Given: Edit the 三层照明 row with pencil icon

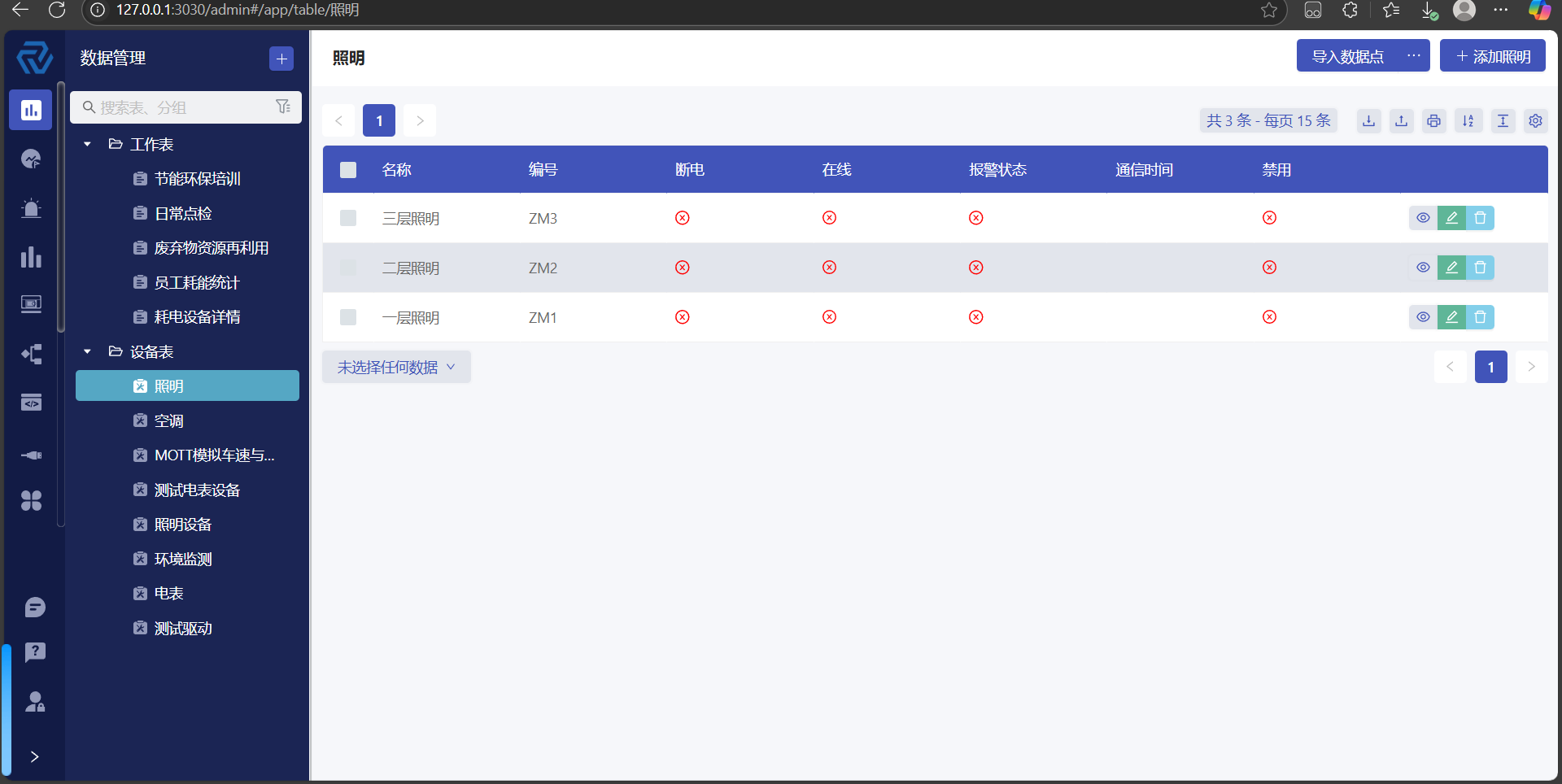Looking at the screenshot, I should coord(1451,218).
